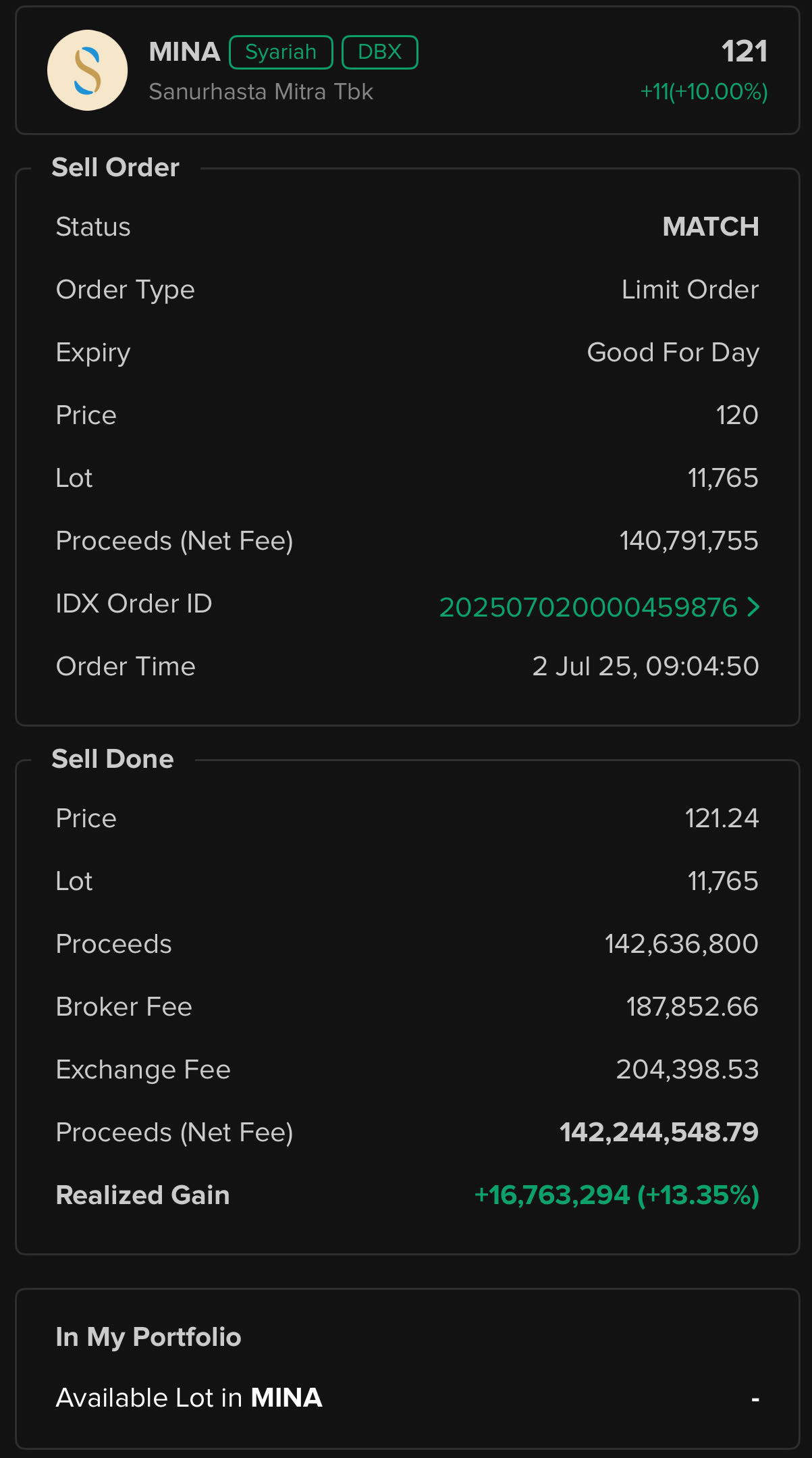Image resolution: width=812 pixels, height=1458 pixels.
Task: Tap the Exchange Fee 204,398.53 row
Action: point(407,1070)
